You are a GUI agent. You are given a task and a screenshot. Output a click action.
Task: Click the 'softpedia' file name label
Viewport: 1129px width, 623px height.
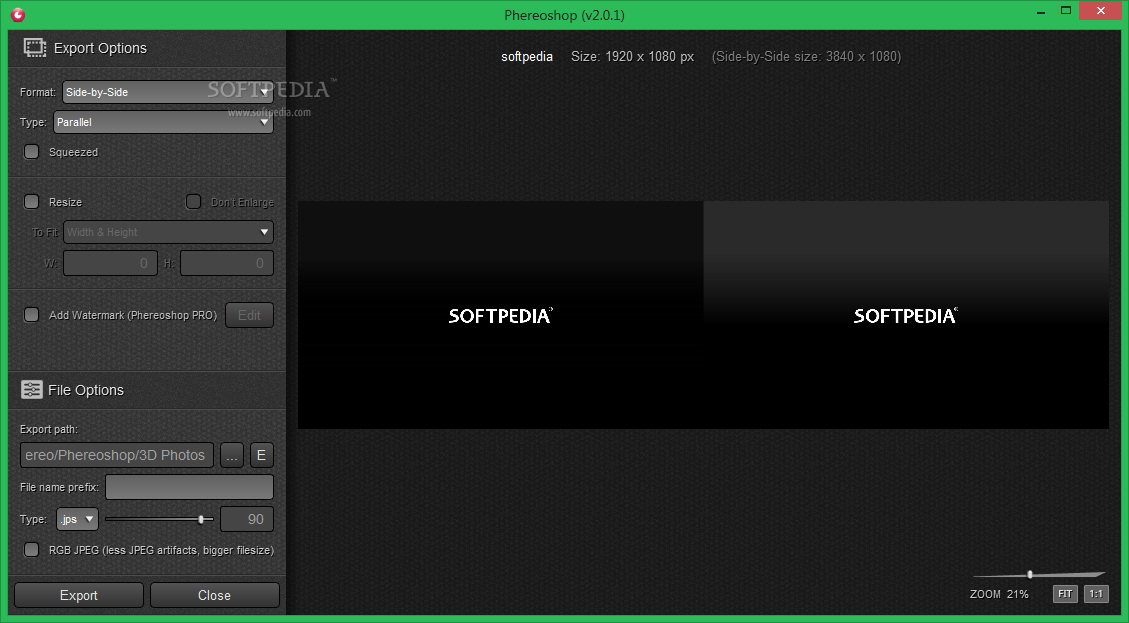point(527,56)
